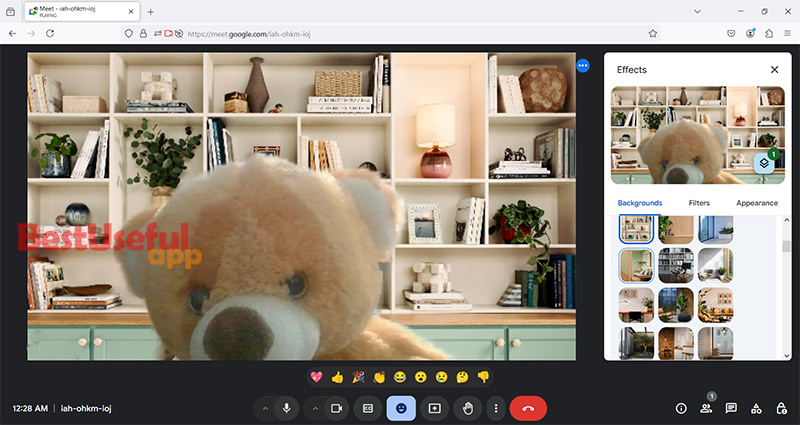Open the browser application menu

[x=788, y=33]
